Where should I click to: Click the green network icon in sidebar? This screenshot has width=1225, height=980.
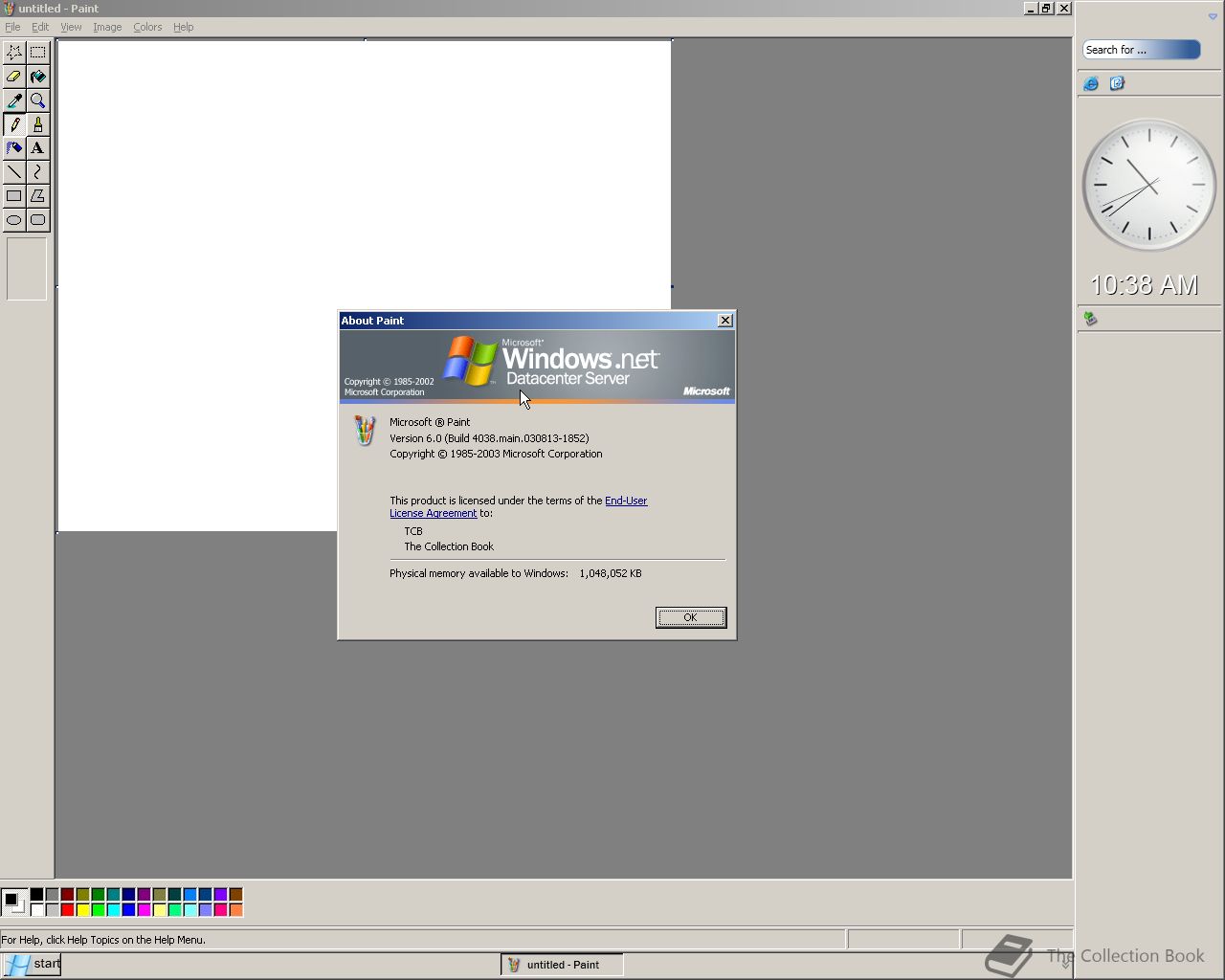1090,318
